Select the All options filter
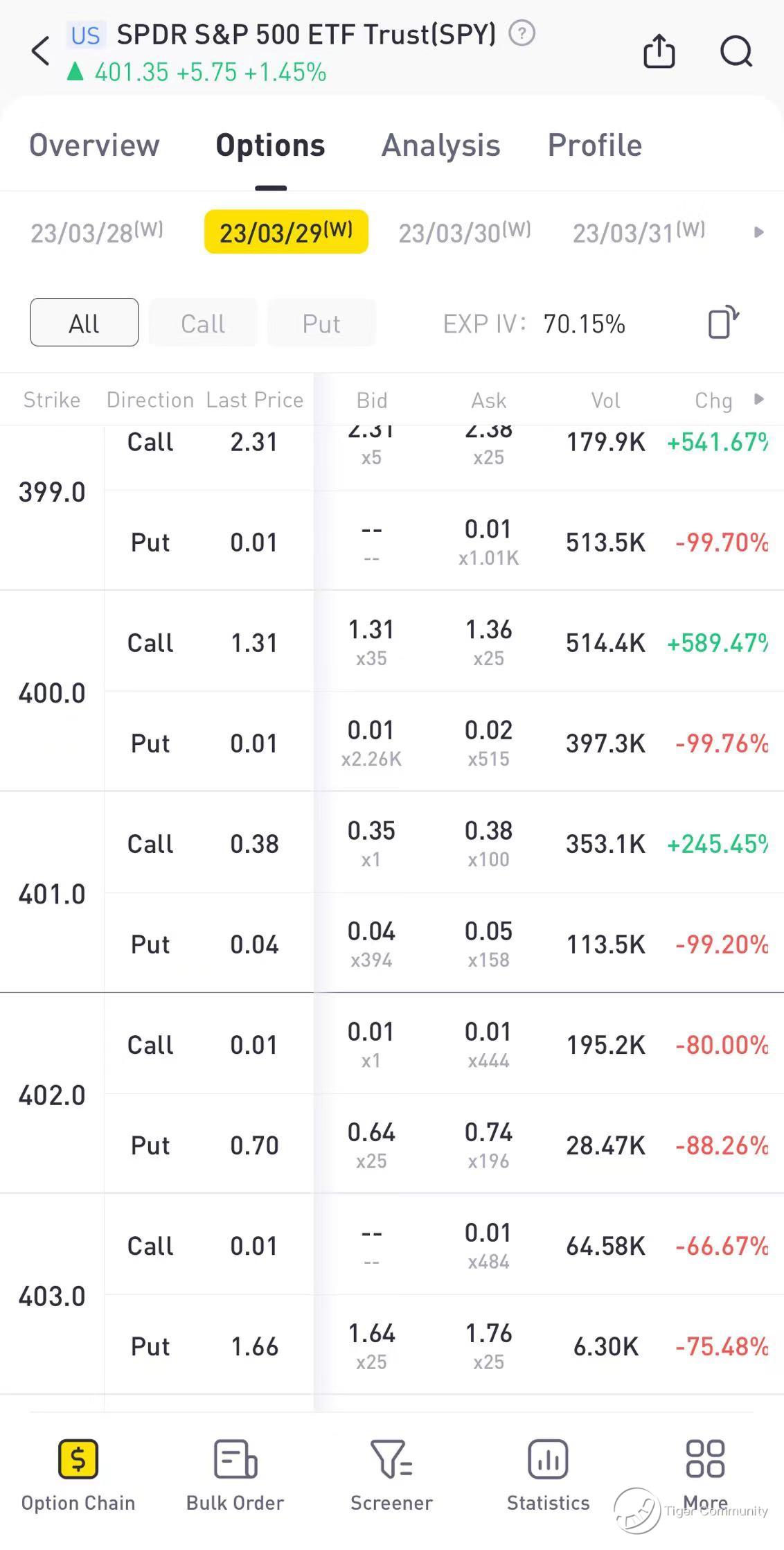The width and height of the screenshot is (784, 1550). pyautogui.click(x=84, y=323)
